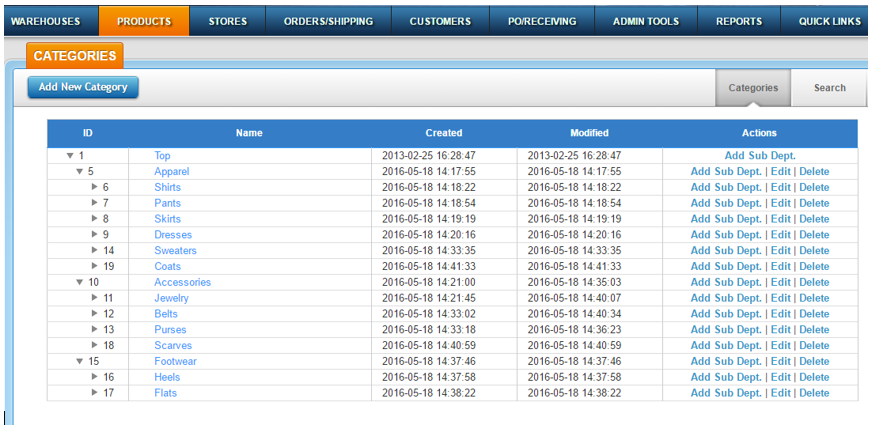This screenshot has width=875, height=435.
Task: Collapse the Apparel category tree arrow
Action: tap(79, 172)
